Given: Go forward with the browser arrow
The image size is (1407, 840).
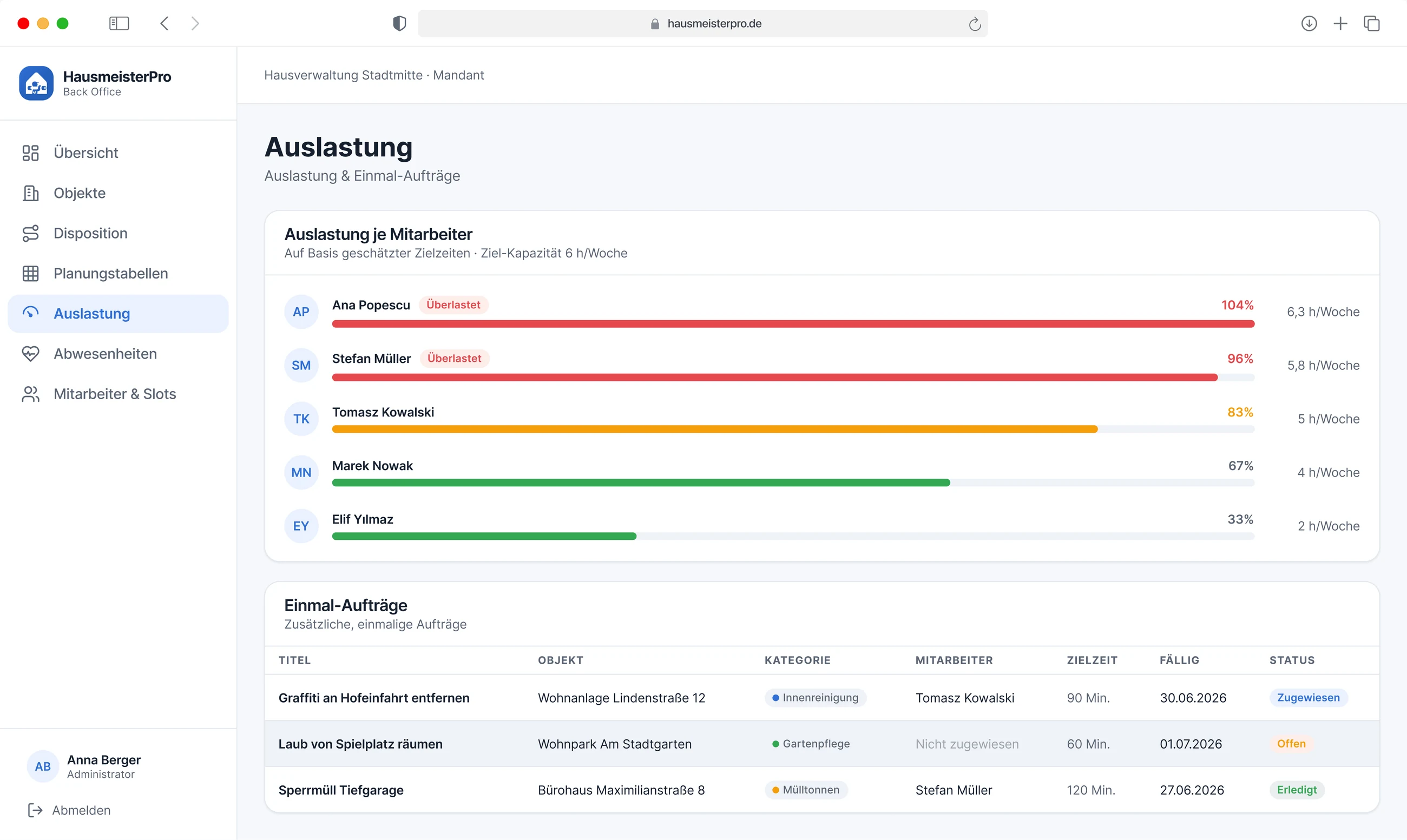Looking at the screenshot, I should pos(195,23).
